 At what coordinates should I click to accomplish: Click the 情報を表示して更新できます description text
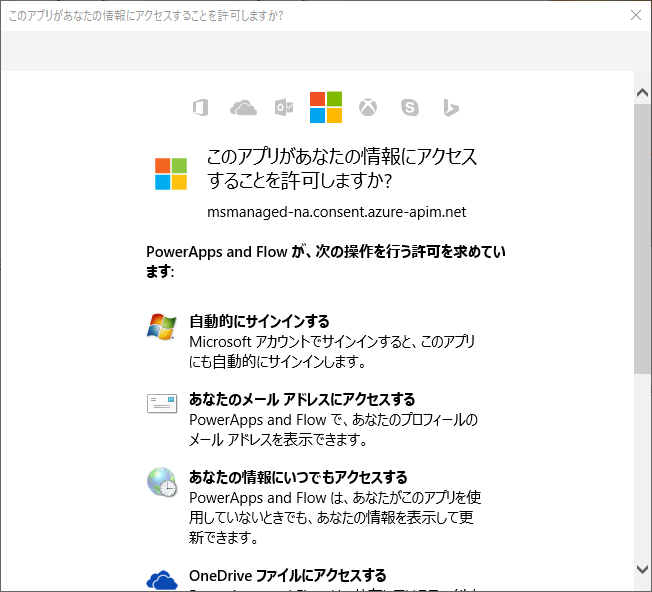(x=335, y=518)
